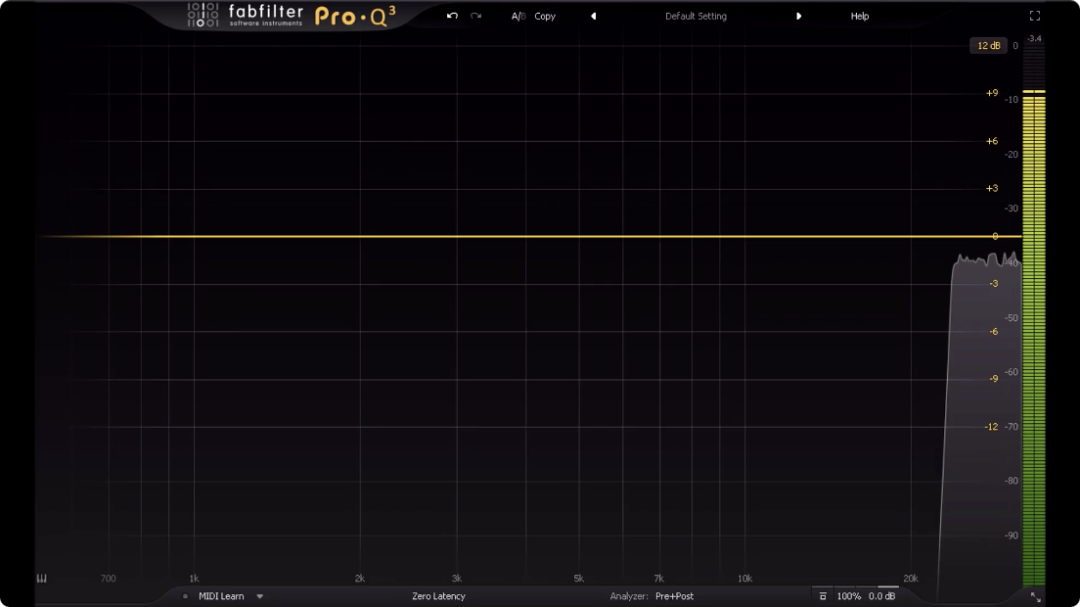The width and height of the screenshot is (1080, 607).
Task: Click the output options icon beside 100%
Action: click(822, 596)
